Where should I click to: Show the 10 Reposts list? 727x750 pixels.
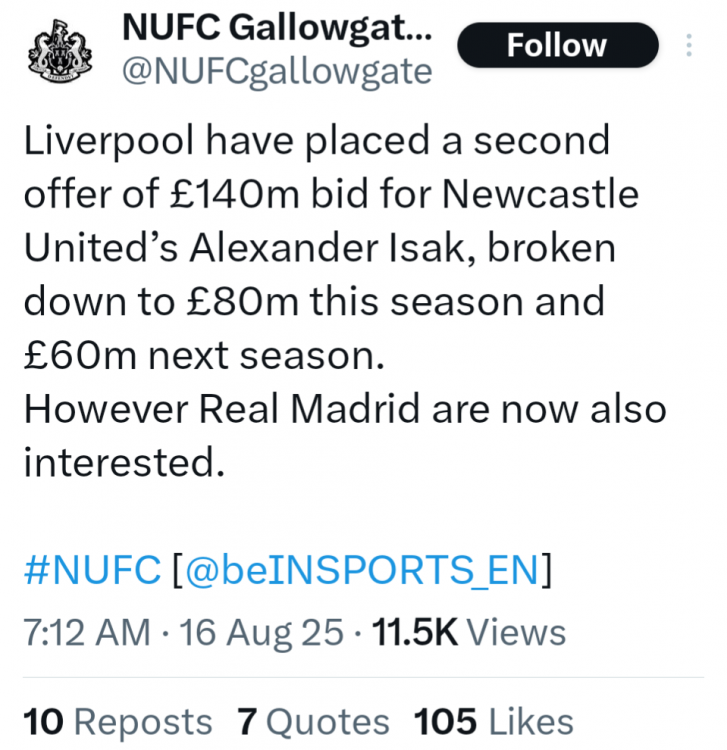click(x=117, y=721)
